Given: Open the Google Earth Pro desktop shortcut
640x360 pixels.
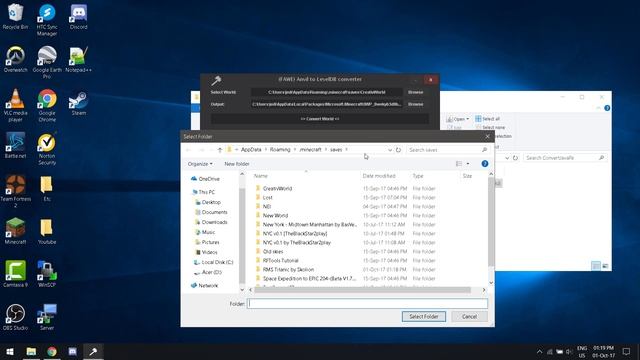Looking at the screenshot, I should coord(47,62).
